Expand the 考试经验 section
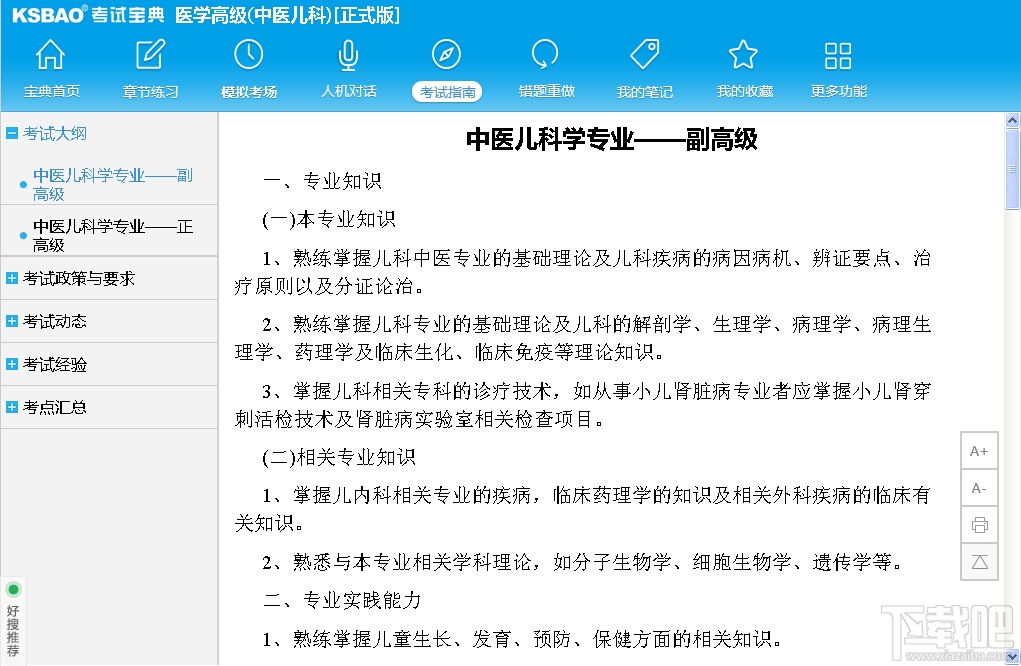 tap(12, 364)
